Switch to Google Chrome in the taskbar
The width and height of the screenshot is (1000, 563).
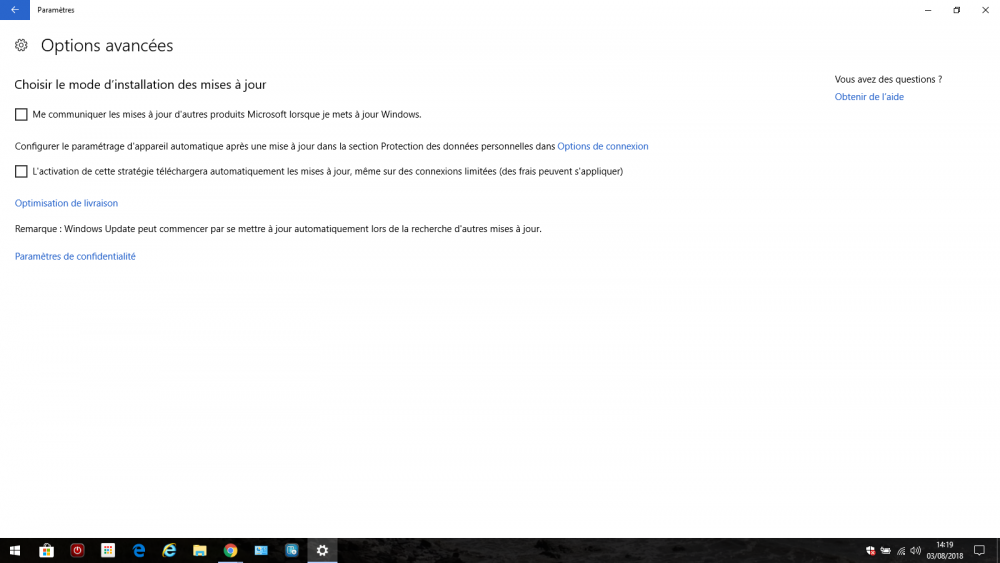pos(230,550)
